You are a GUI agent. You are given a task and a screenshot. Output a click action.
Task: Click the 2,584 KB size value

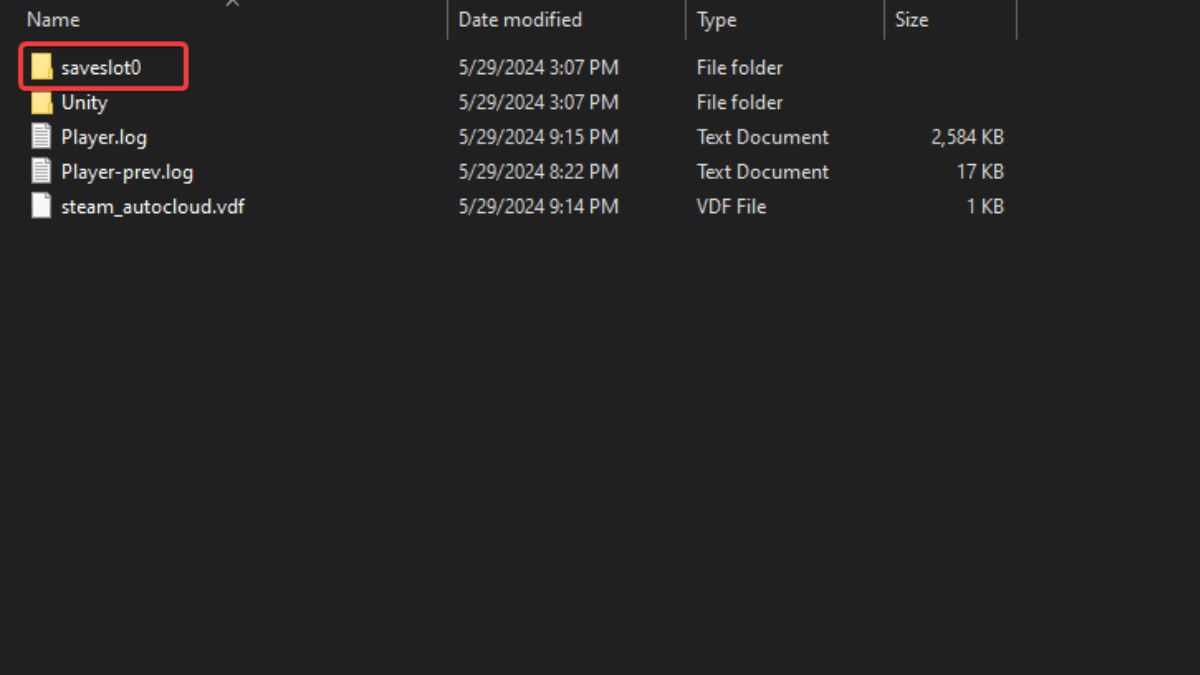point(968,137)
